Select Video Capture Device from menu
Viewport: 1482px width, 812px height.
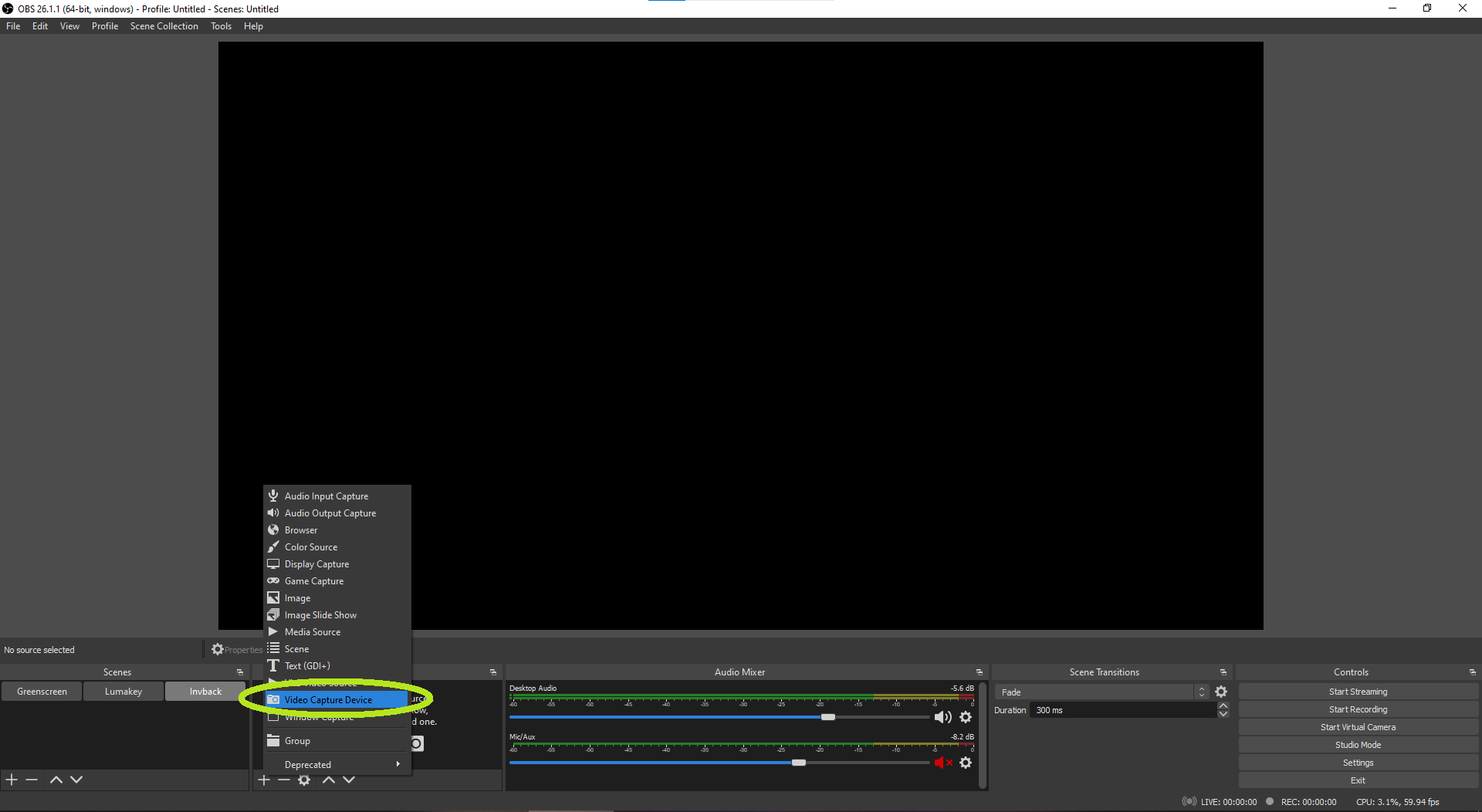coord(337,699)
